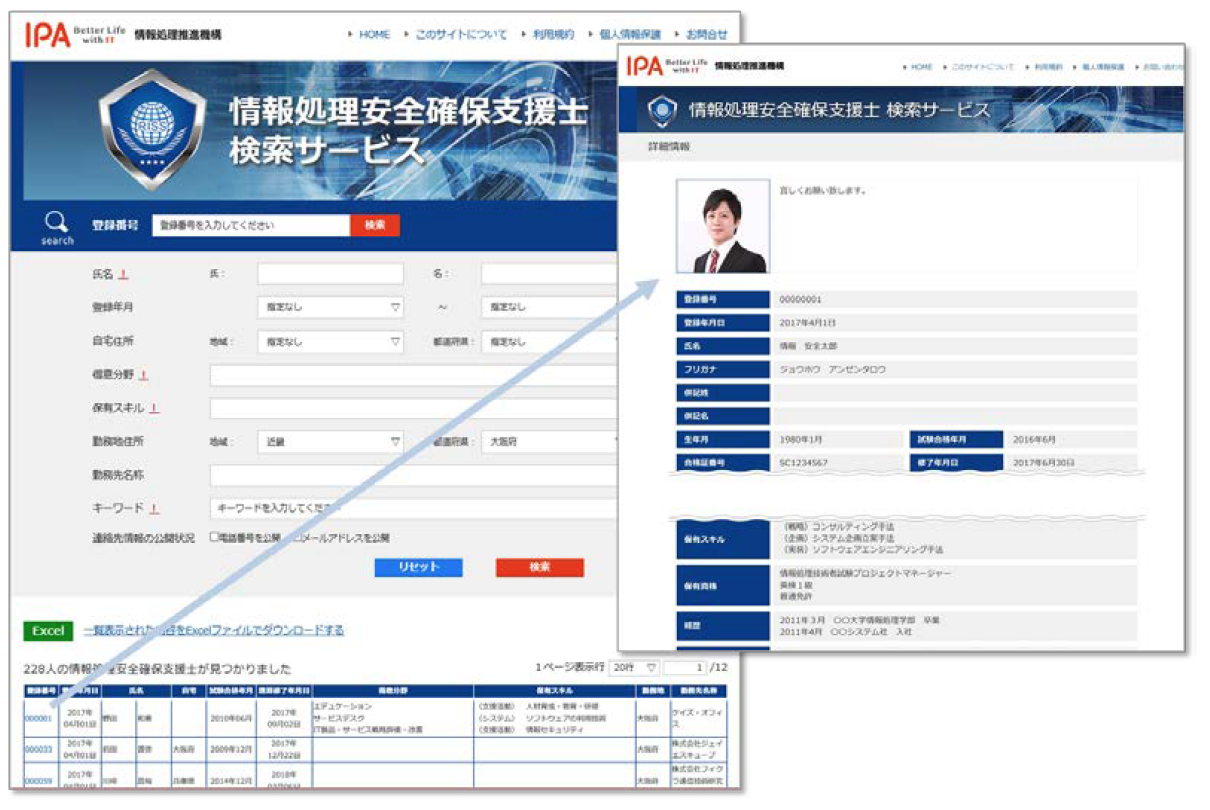This screenshot has width=1210, height=810.
Task: Click the 2017年4月1日 registration date value
Action: pos(807,323)
